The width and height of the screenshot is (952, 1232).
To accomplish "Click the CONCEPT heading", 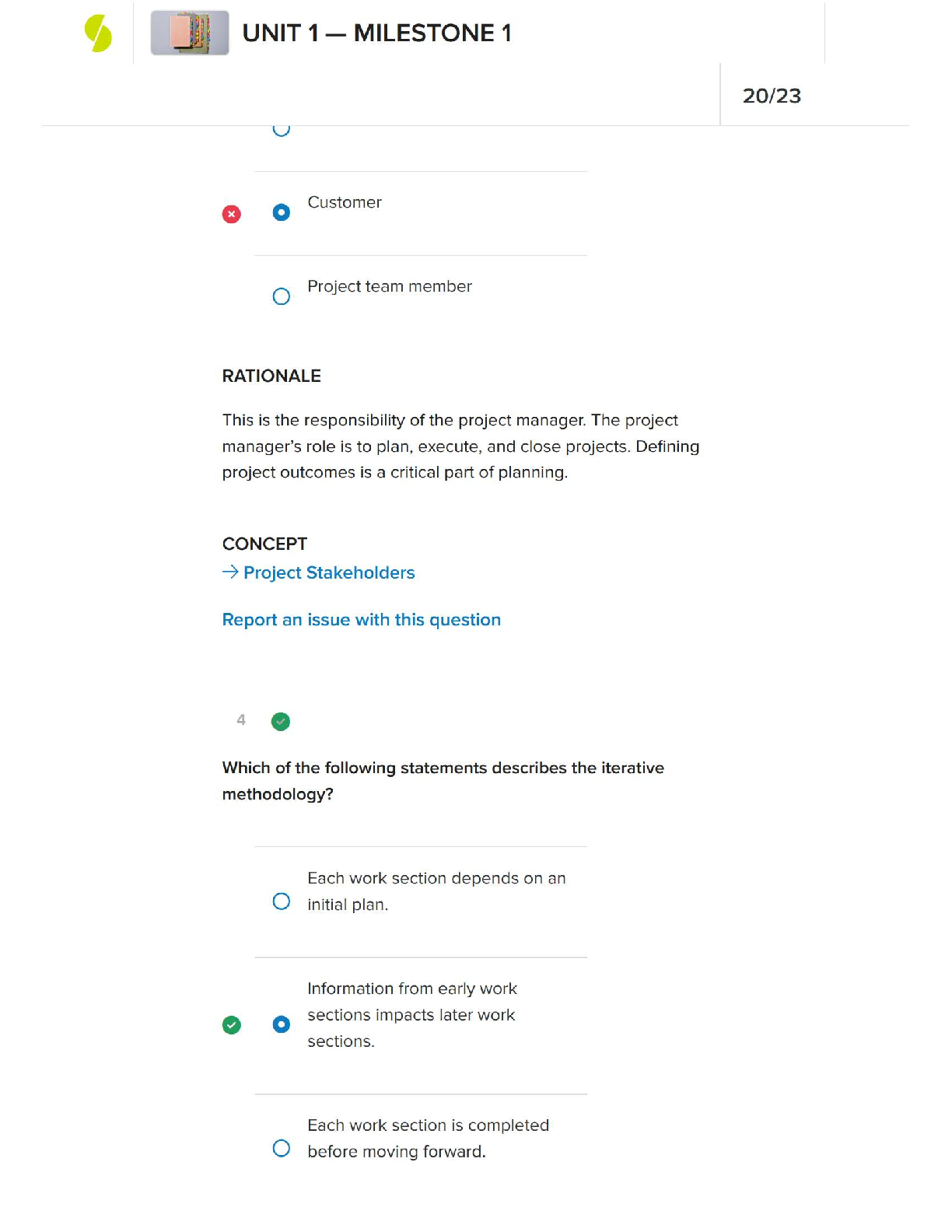I will coord(264,544).
